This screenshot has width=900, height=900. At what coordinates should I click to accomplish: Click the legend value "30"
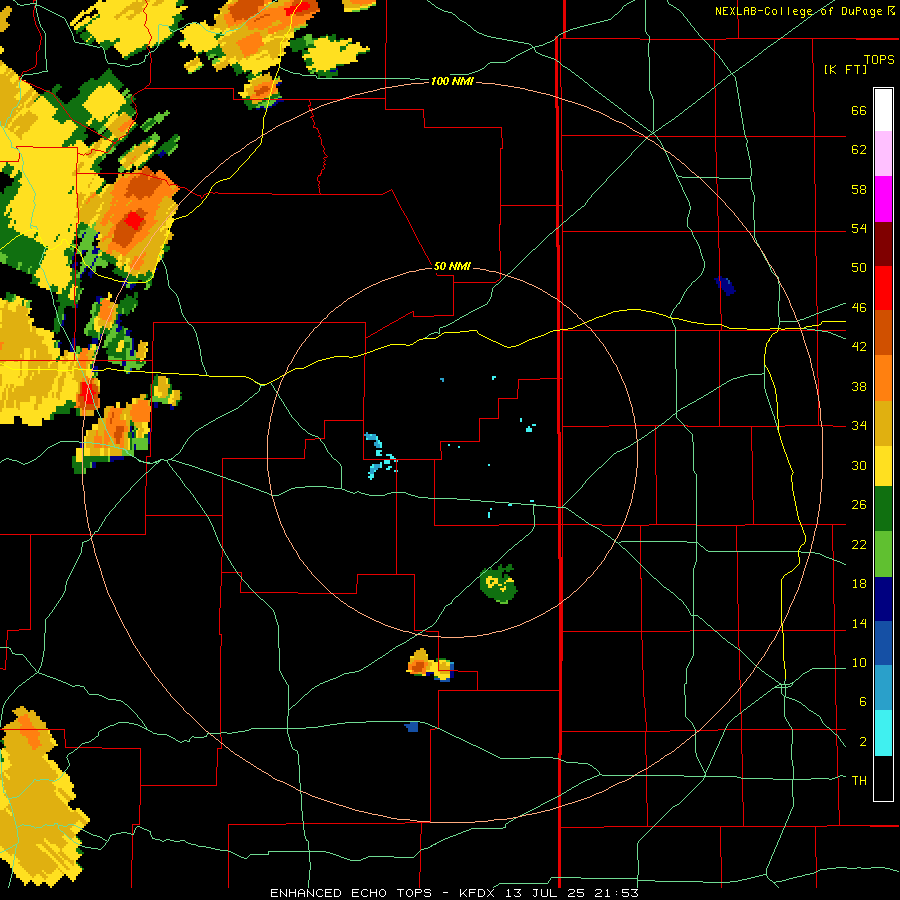click(x=859, y=465)
